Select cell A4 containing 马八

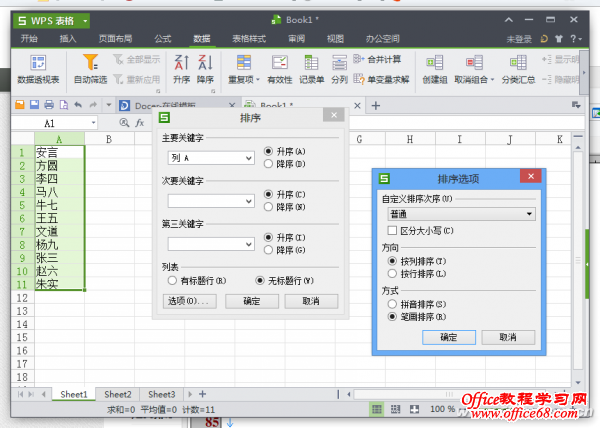(x=59, y=192)
